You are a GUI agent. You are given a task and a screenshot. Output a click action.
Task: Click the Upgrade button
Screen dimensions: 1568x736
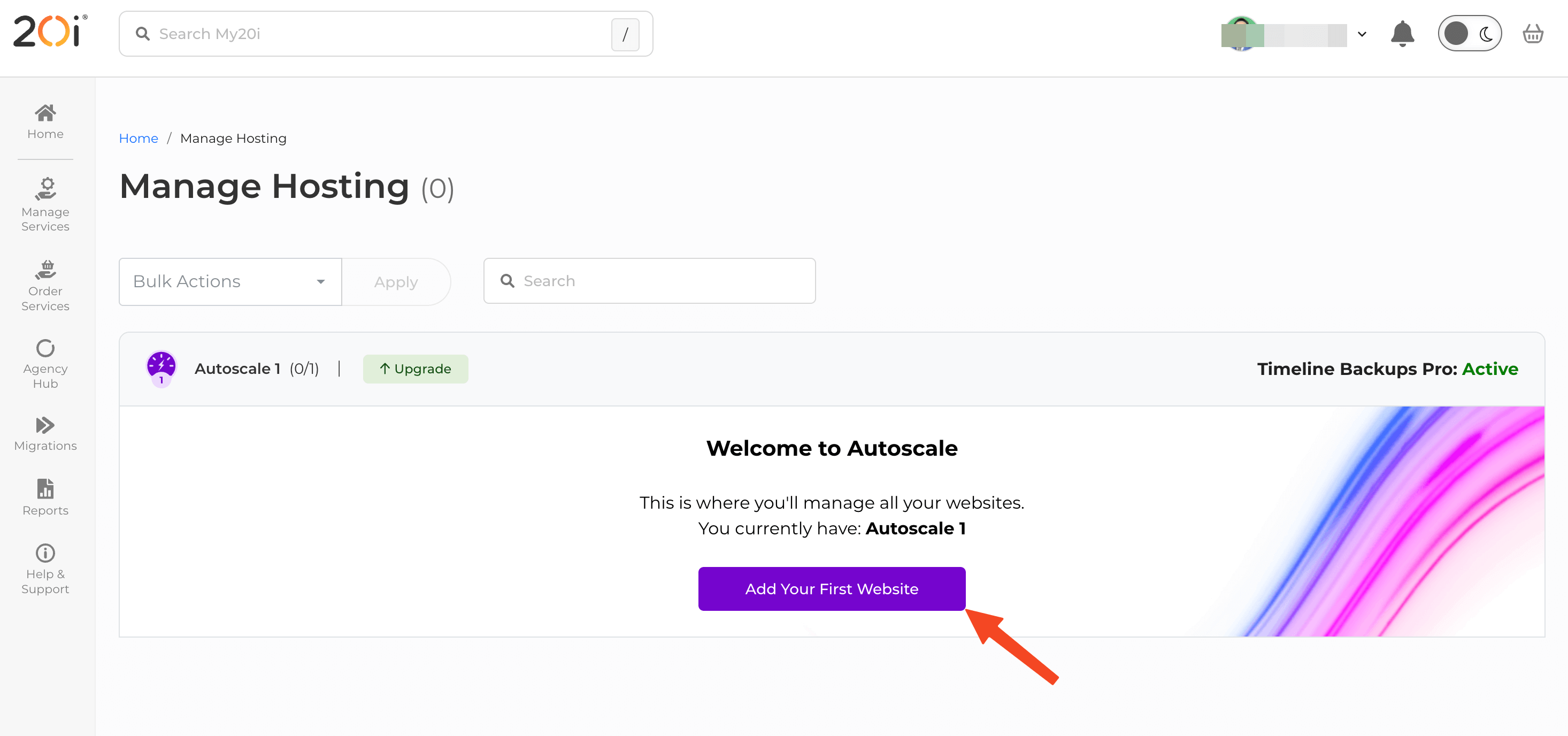[x=415, y=369]
